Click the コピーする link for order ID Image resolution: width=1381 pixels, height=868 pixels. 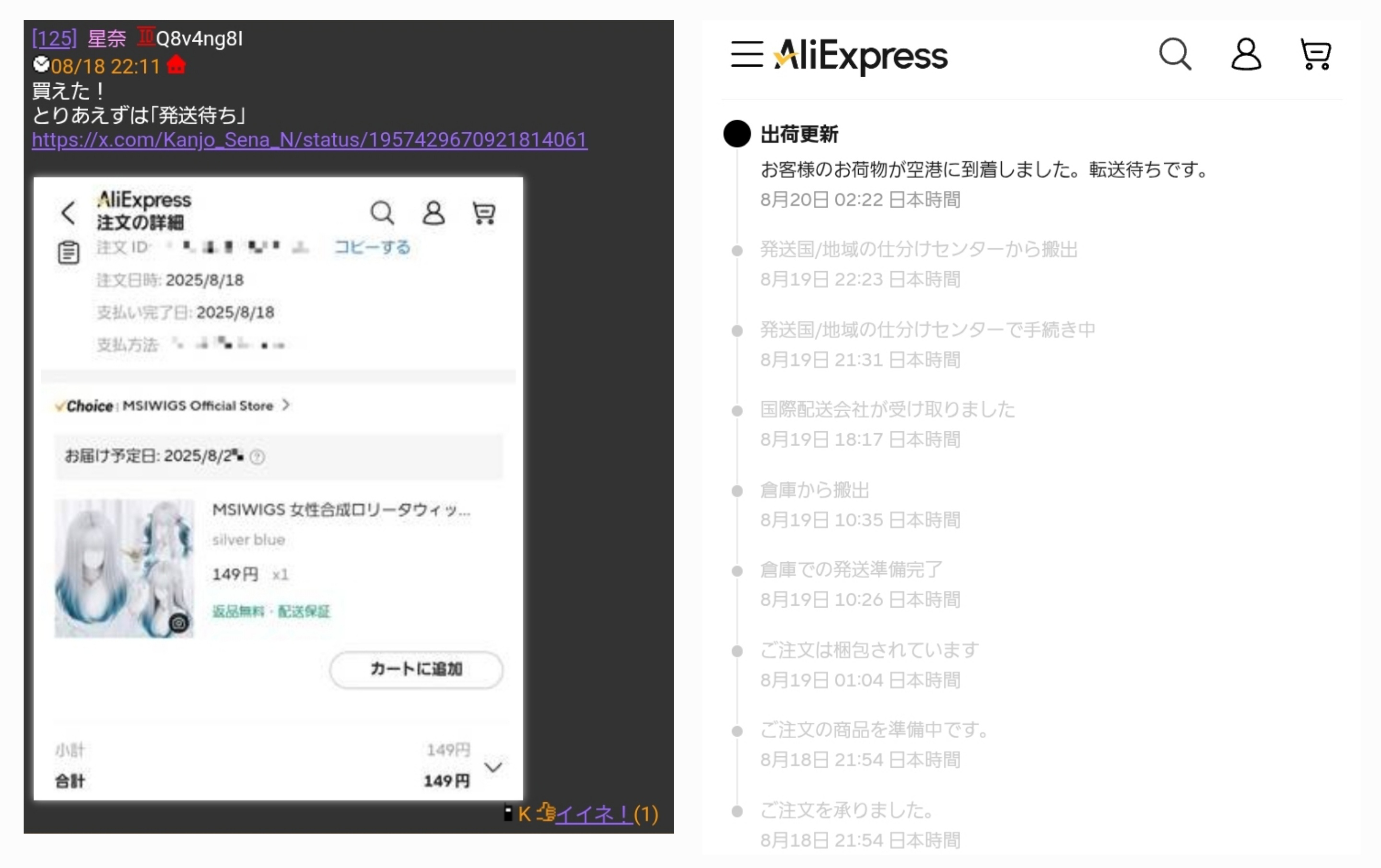point(372,247)
